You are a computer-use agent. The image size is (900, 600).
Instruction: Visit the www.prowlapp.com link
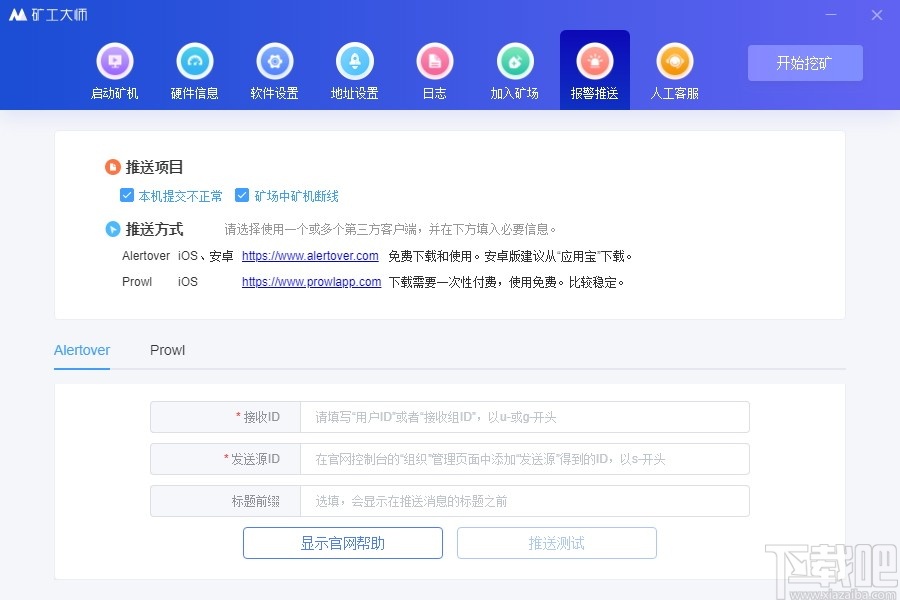pyautogui.click(x=310, y=282)
